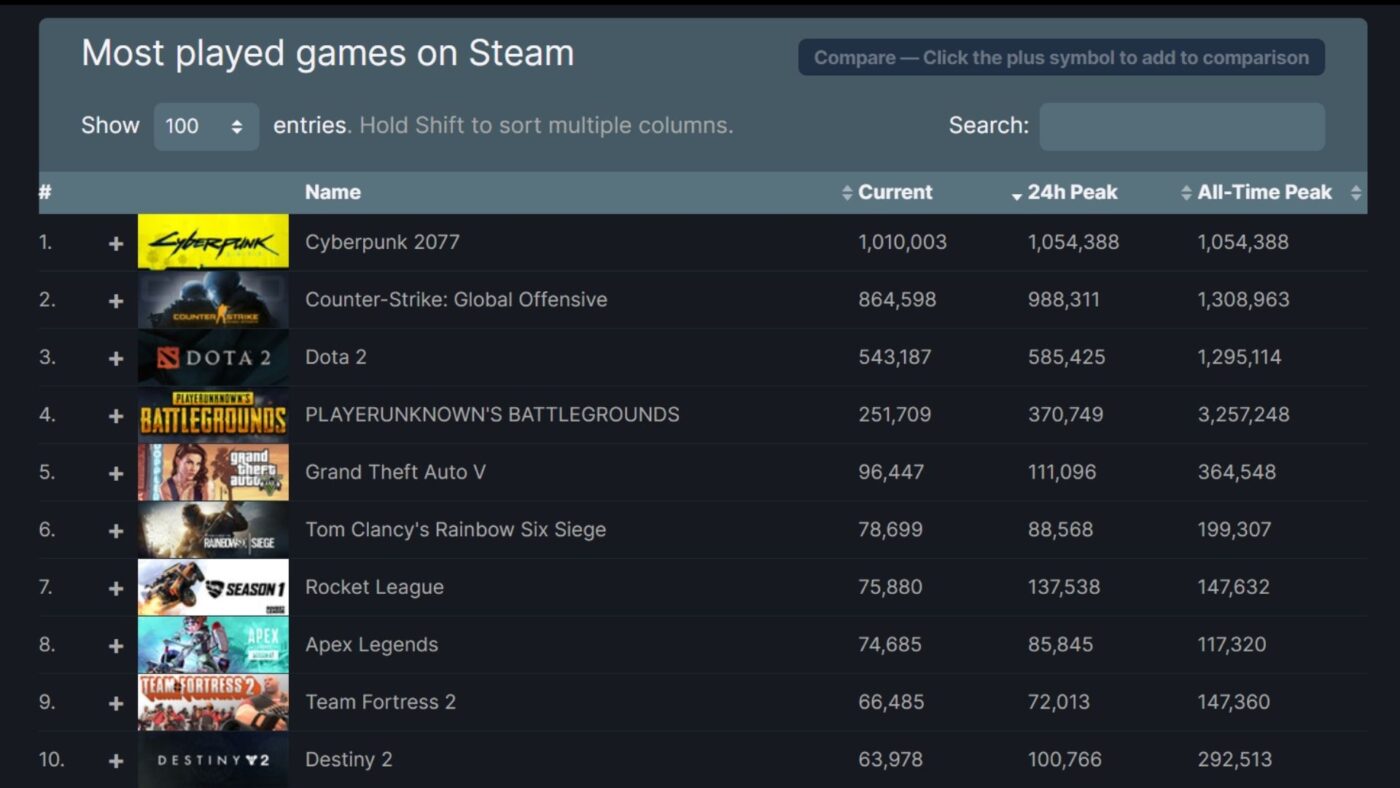
Task: Click the Compare banner at the top
Action: pos(1061,57)
